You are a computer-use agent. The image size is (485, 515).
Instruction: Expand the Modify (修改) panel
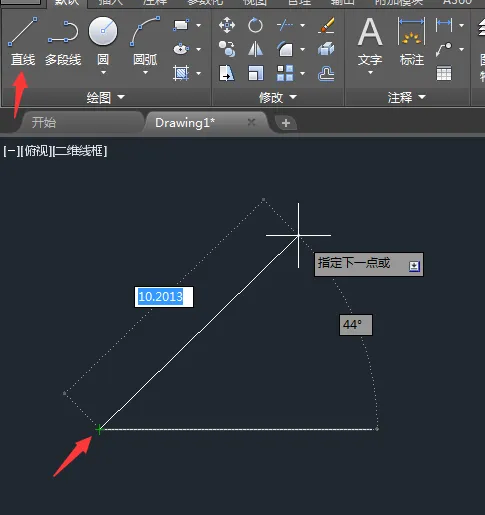(x=278, y=97)
